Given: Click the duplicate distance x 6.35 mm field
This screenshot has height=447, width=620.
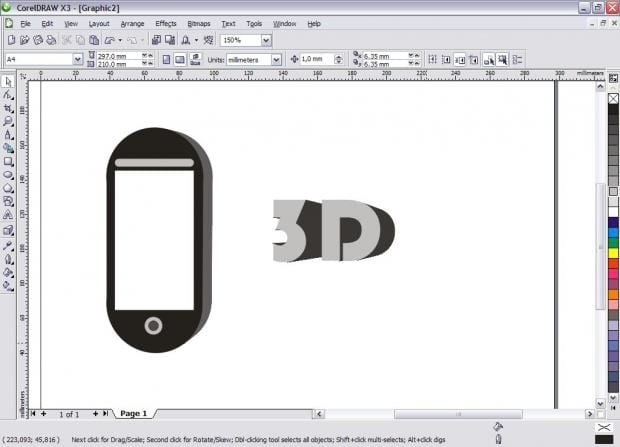Looking at the screenshot, I should (385, 56).
